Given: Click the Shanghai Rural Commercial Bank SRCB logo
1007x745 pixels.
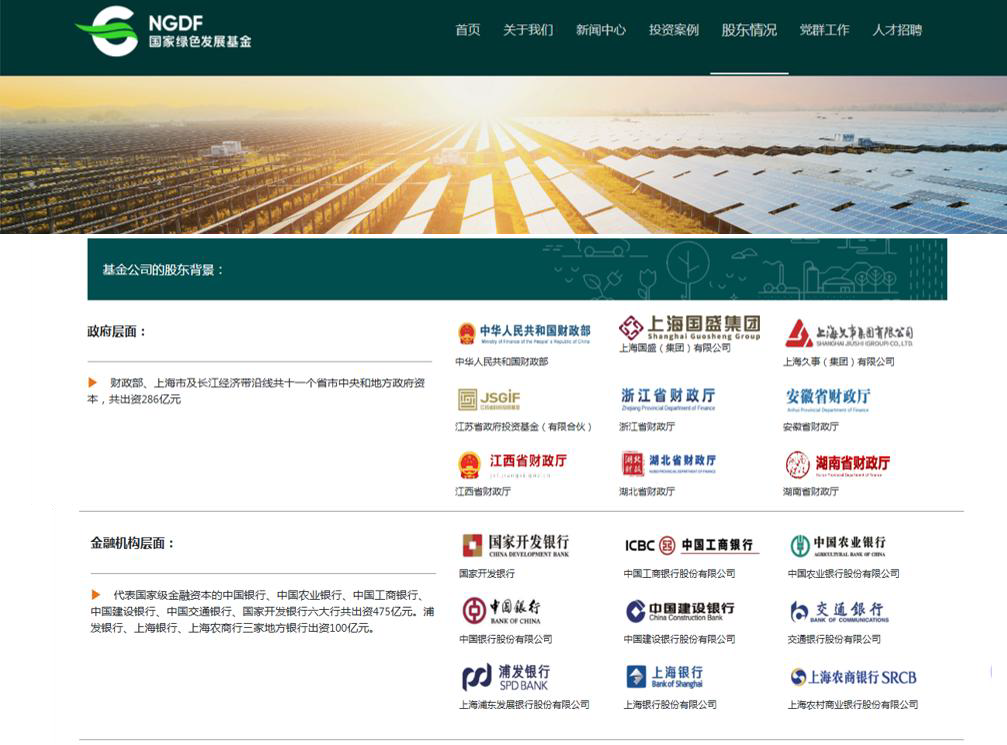Looking at the screenshot, I should (x=853, y=677).
